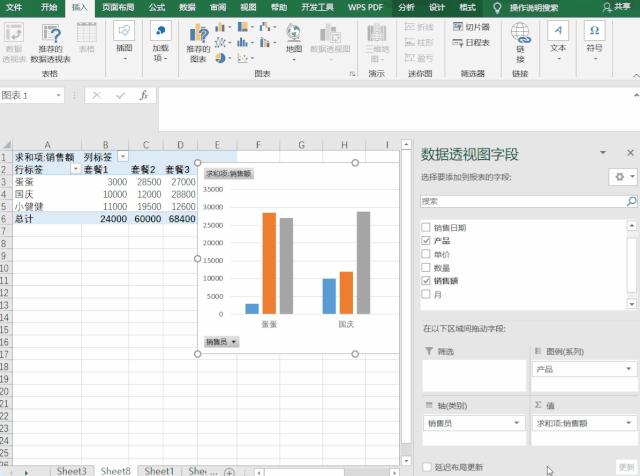
Task: Click the Link (链接) globe icon
Action: pos(520,33)
